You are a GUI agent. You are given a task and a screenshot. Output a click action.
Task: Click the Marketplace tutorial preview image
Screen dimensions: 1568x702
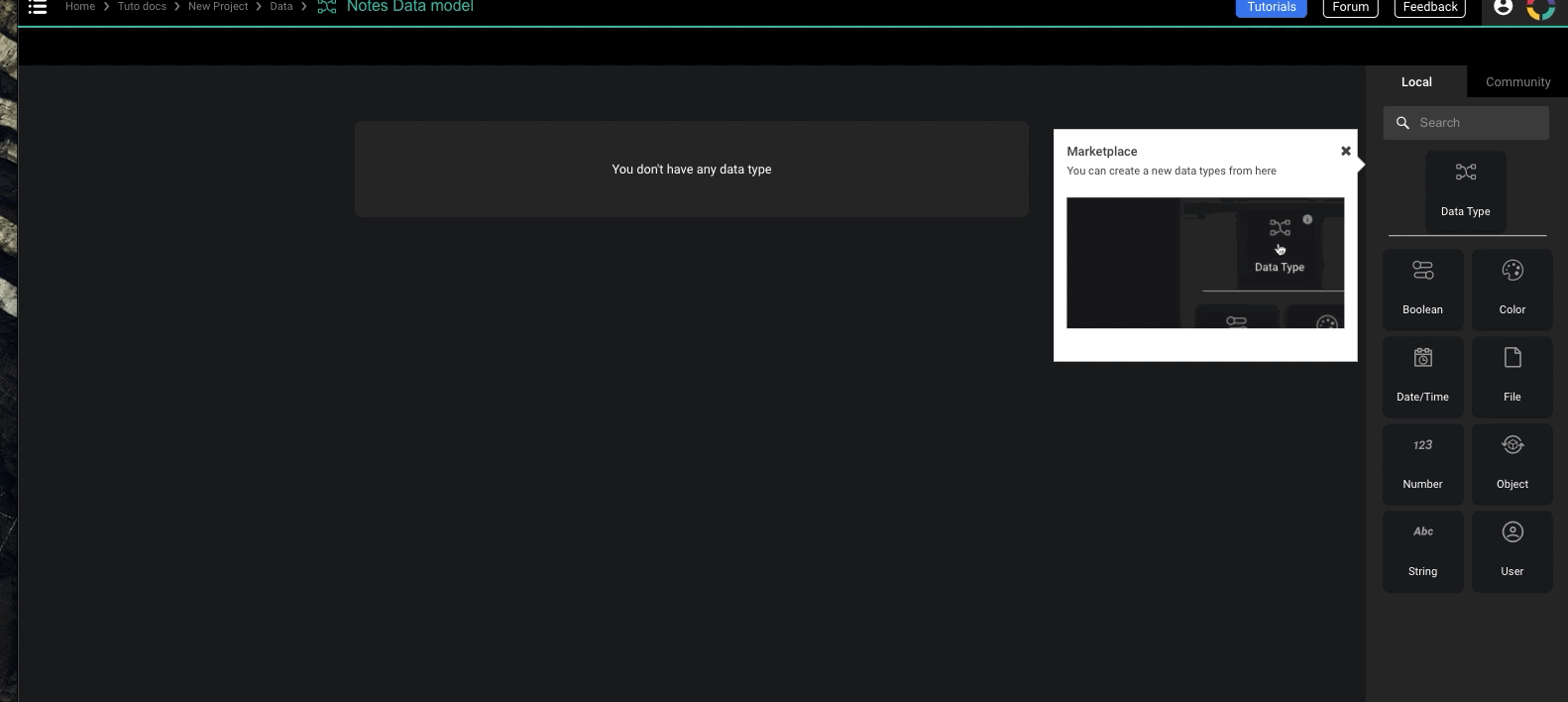1204,263
